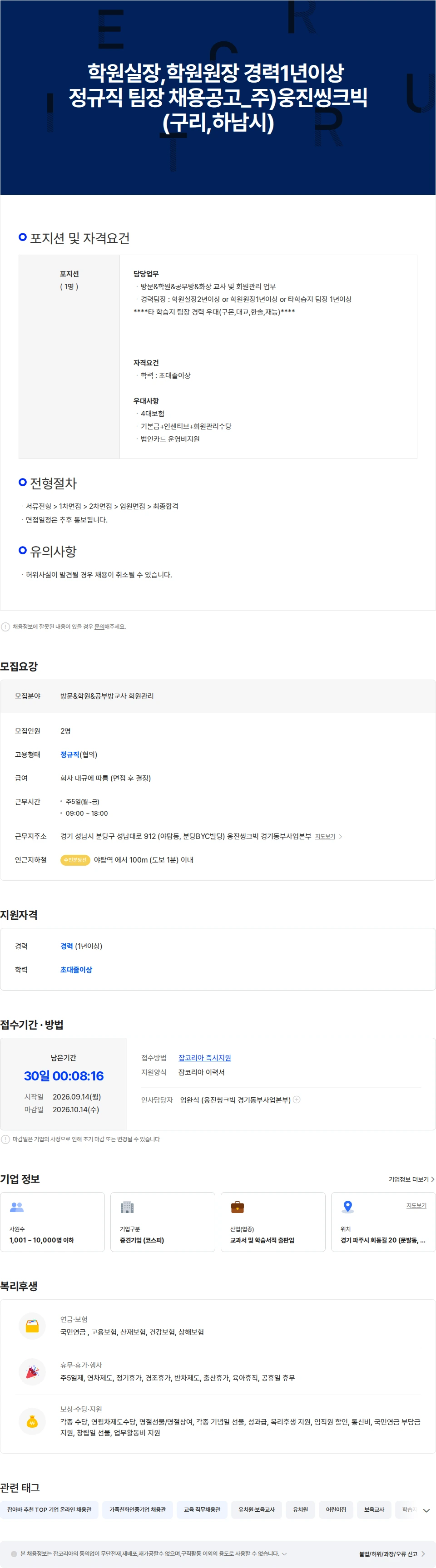The width and height of the screenshot is (436, 1568).
Task: Click the 보상·수당·지원 money bag icon
Action: click(32, 1421)
